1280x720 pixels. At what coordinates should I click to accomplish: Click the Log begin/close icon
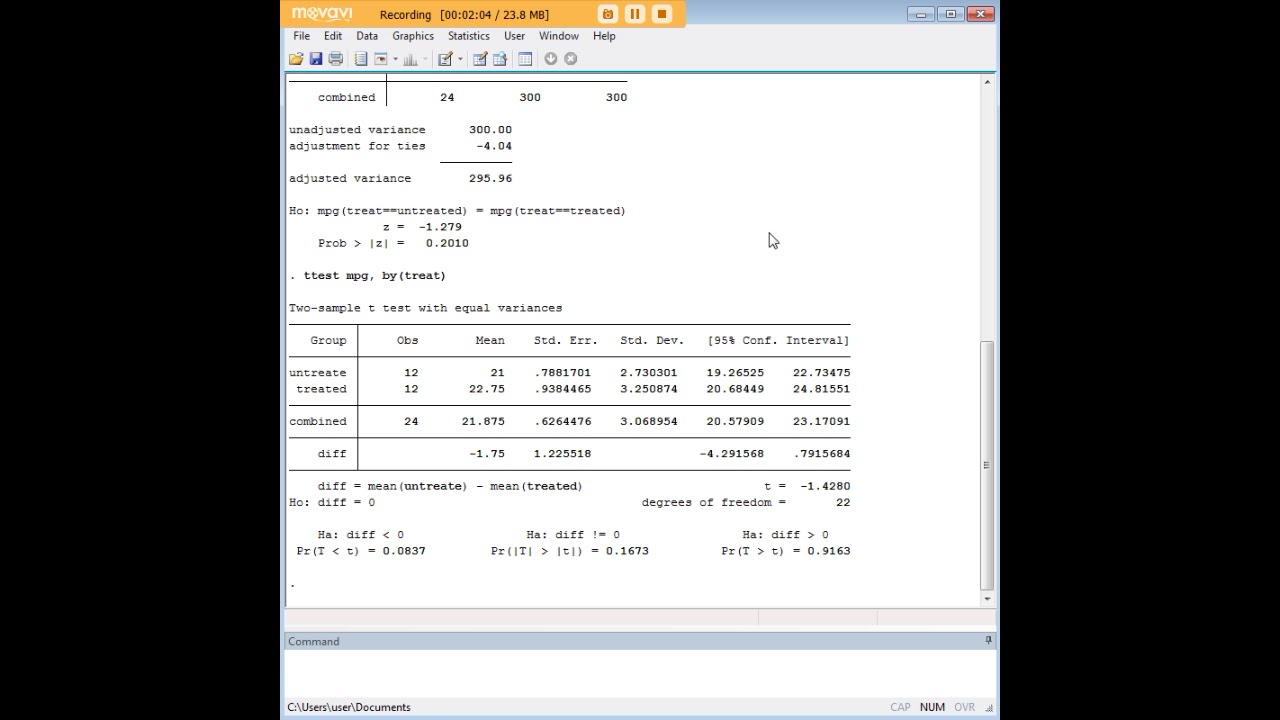click(361, 59)
